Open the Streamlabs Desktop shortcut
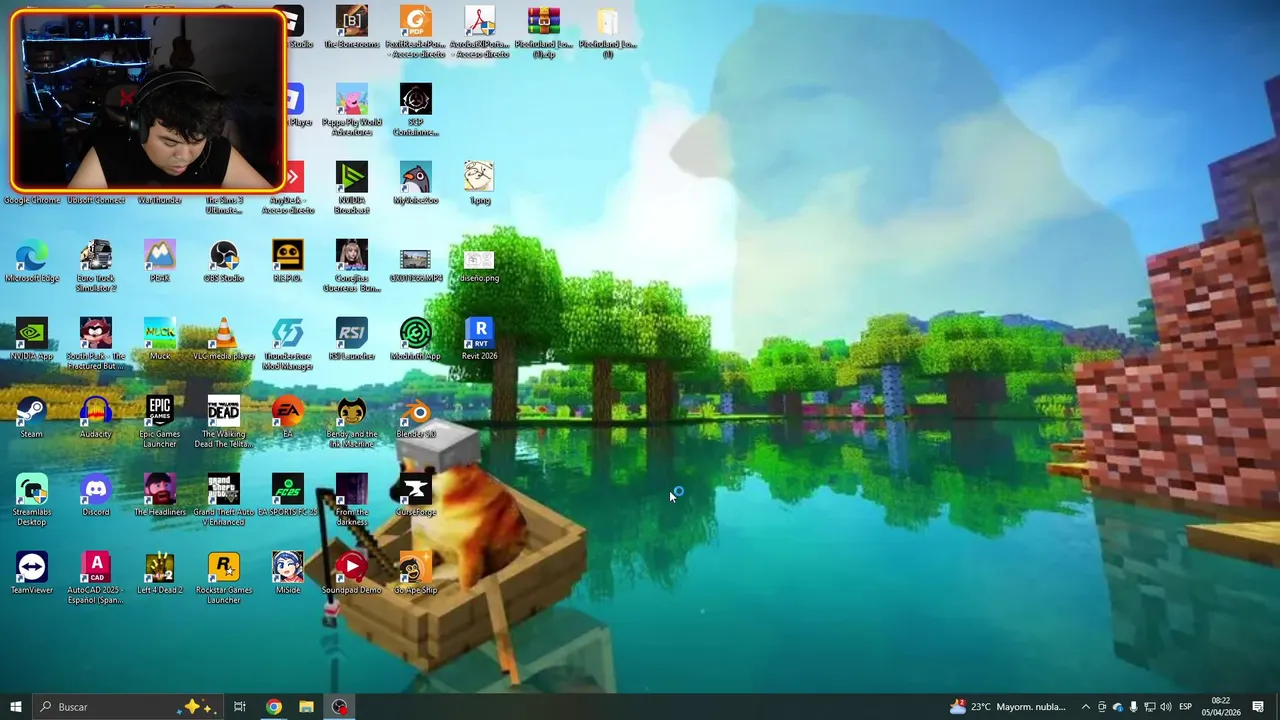This screenshot has width=1280, height=720. point(32,499)
